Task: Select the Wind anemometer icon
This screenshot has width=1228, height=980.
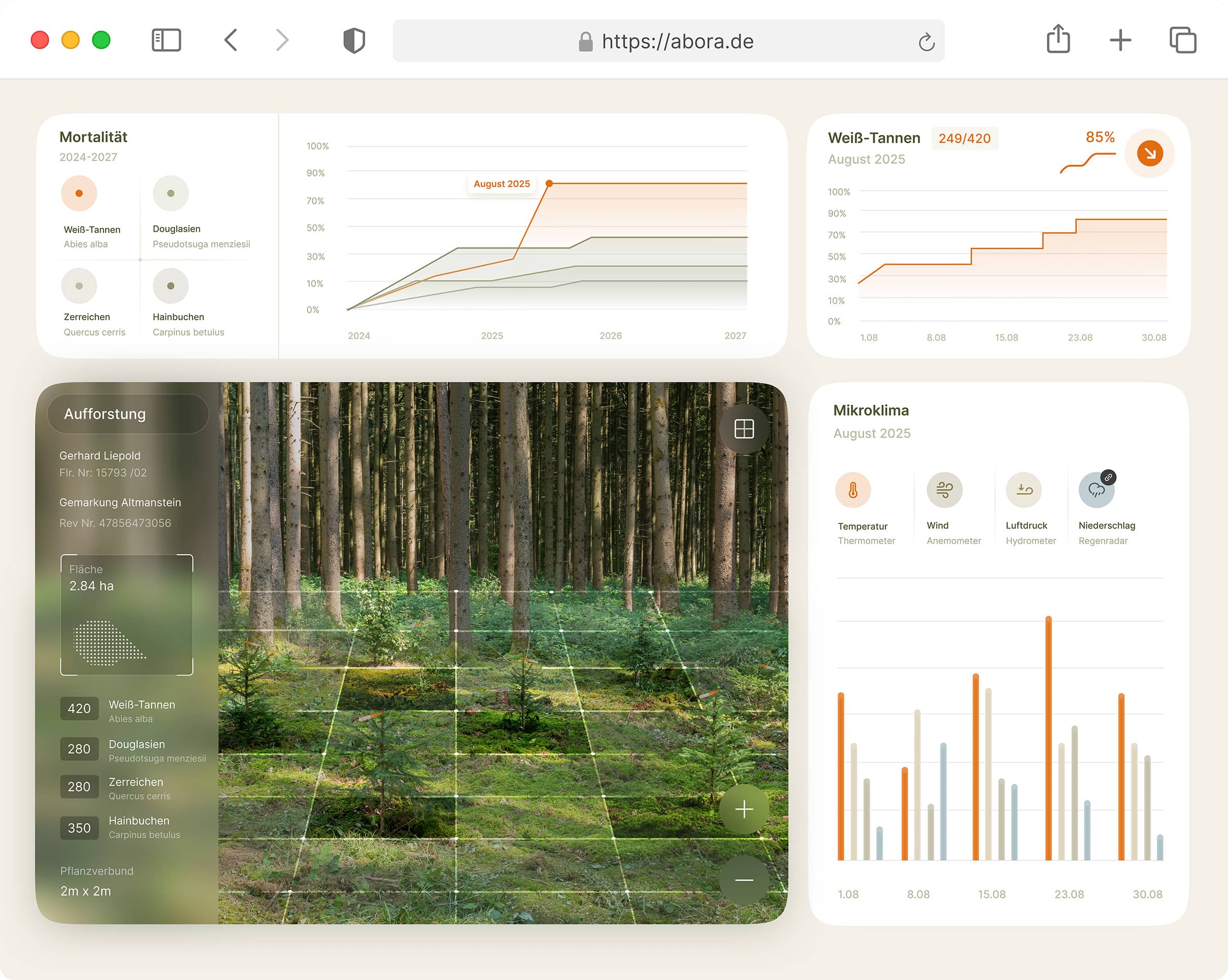Action: coord(945,489)
